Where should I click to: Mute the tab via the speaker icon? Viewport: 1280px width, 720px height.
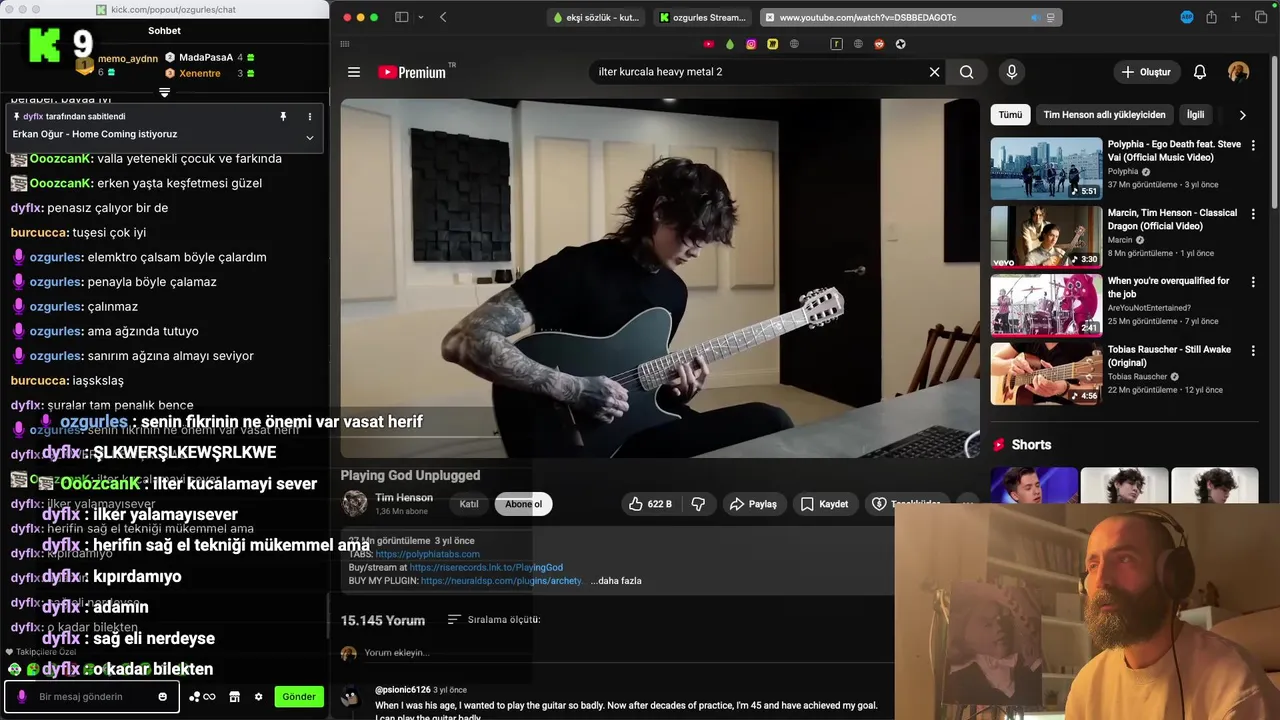pos(1035,17)
